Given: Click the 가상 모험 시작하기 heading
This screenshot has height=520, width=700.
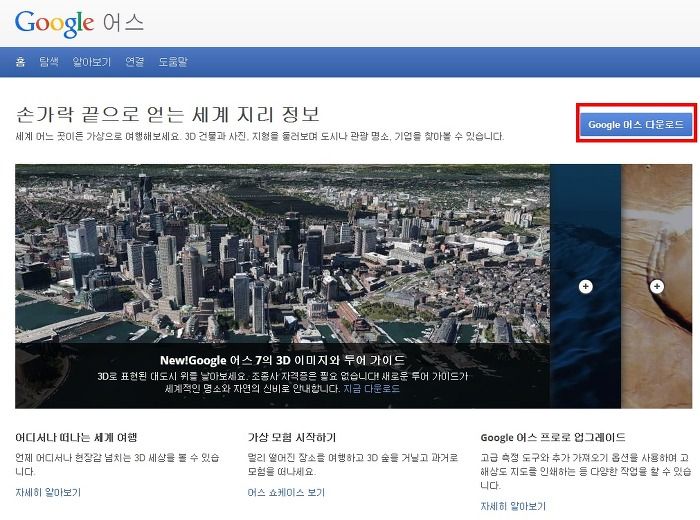Looking at the screenshot, I should (292, 437).
